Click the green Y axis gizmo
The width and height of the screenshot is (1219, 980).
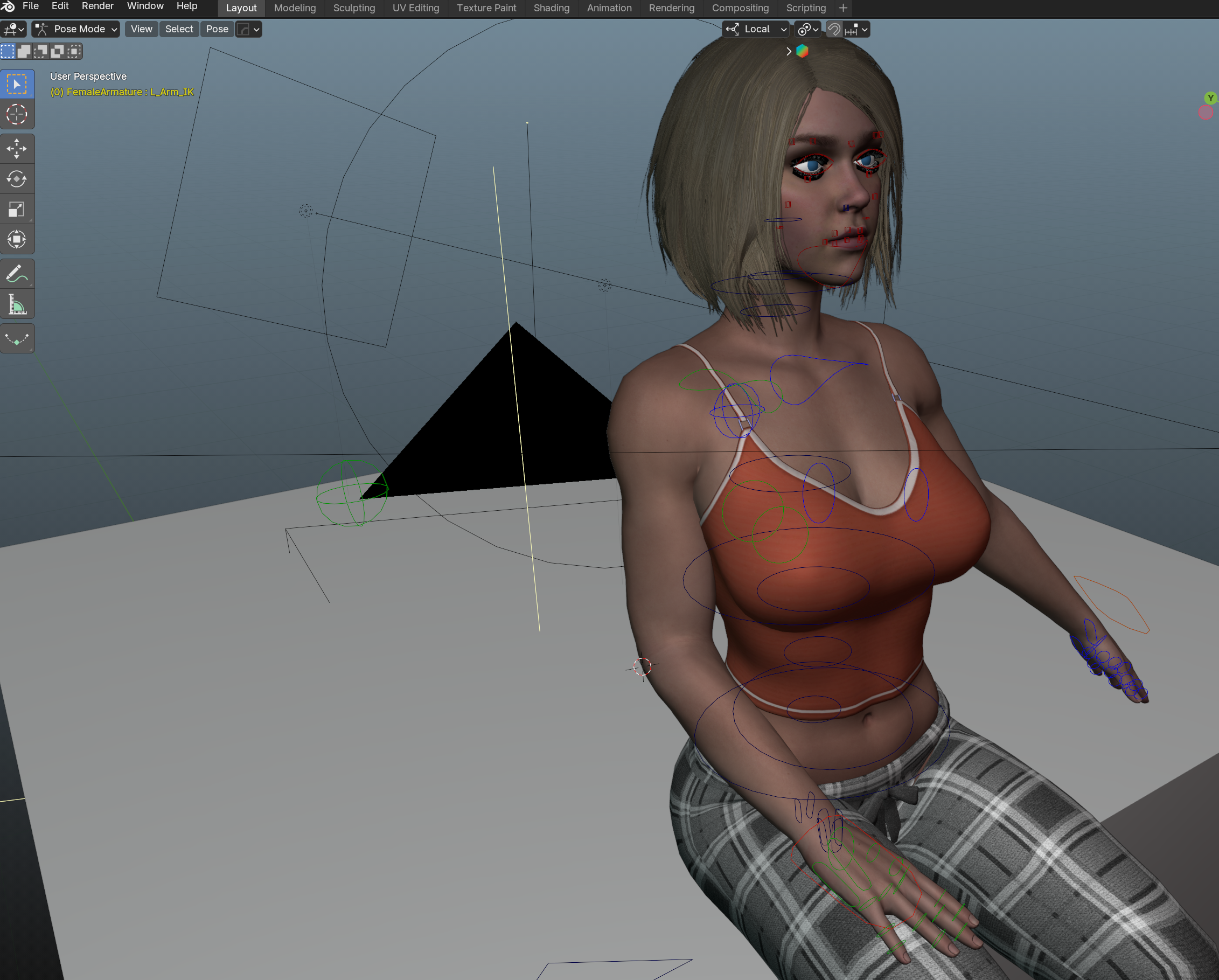tap(1210, 98)
